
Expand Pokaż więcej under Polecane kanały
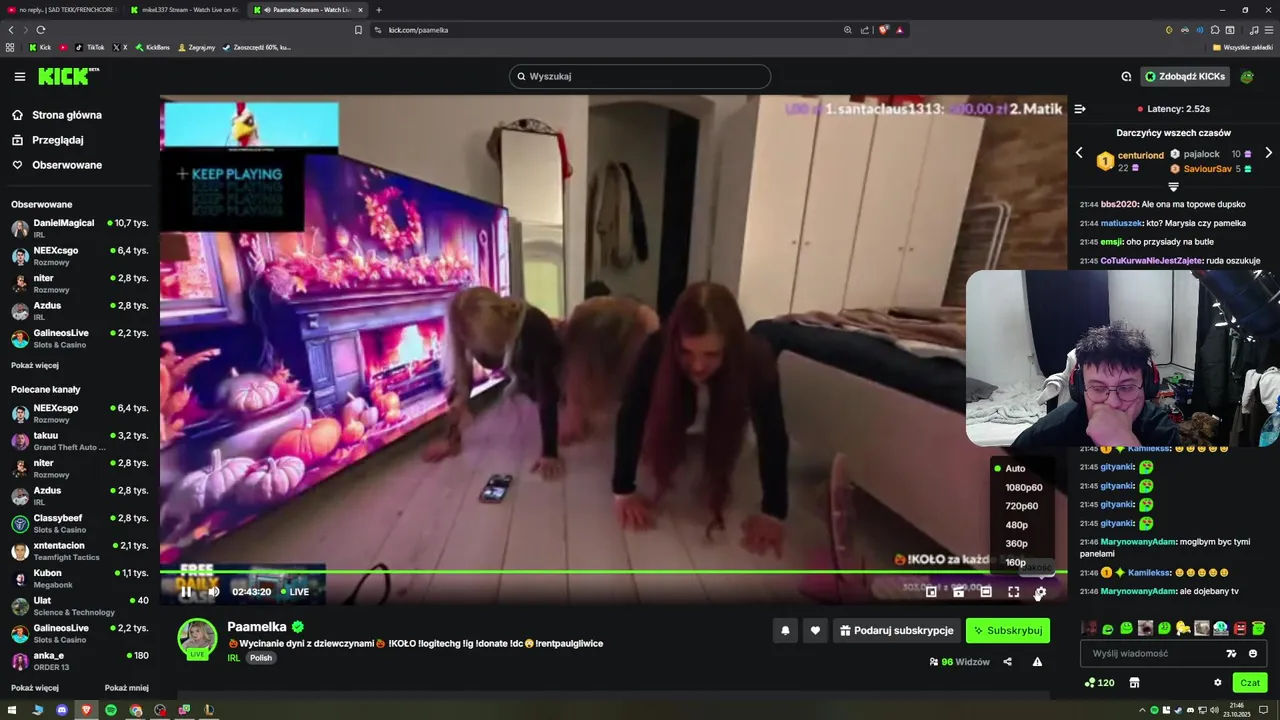(x=35, y=688)
